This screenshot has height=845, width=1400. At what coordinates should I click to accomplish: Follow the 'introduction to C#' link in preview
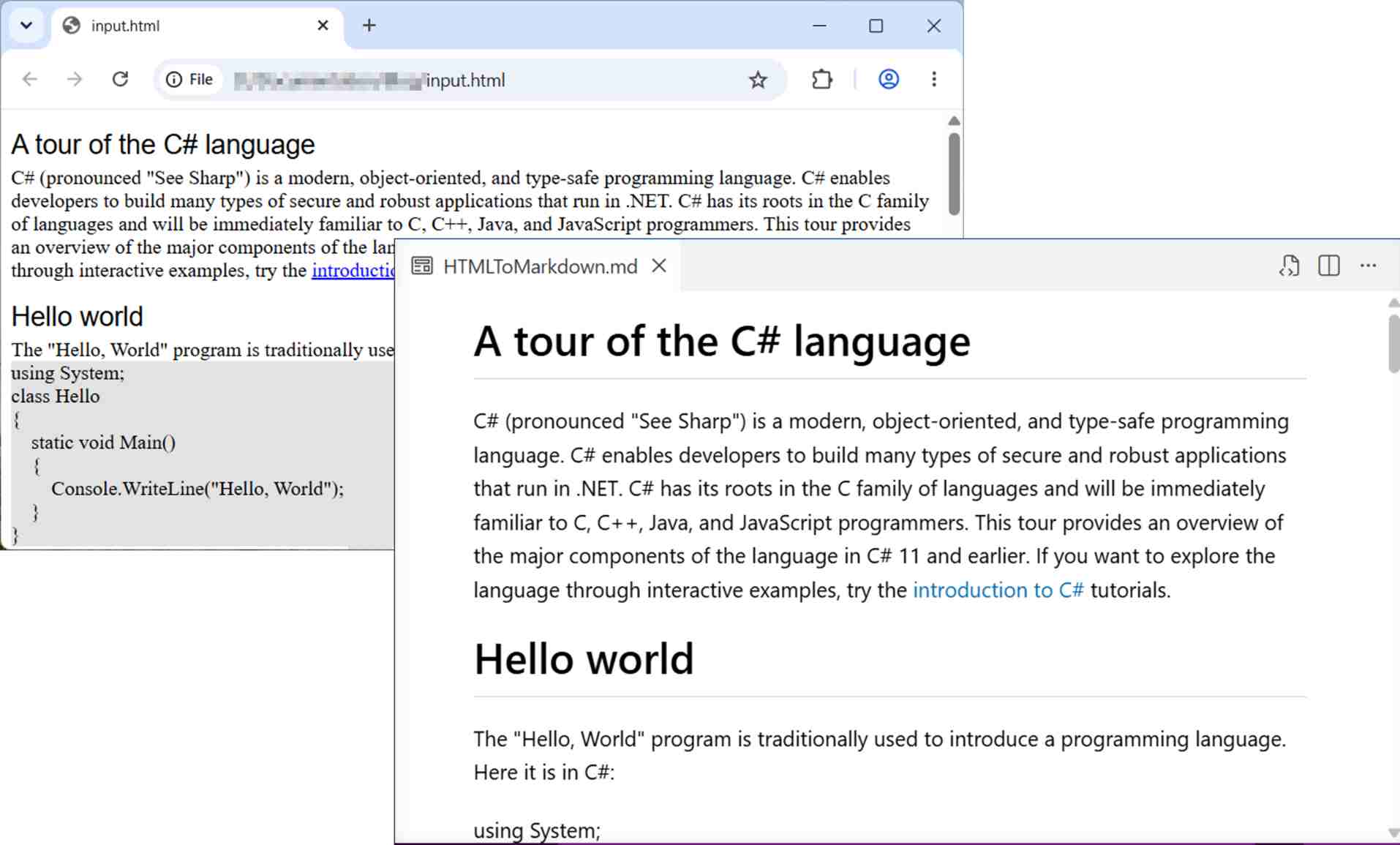(998, 590)
